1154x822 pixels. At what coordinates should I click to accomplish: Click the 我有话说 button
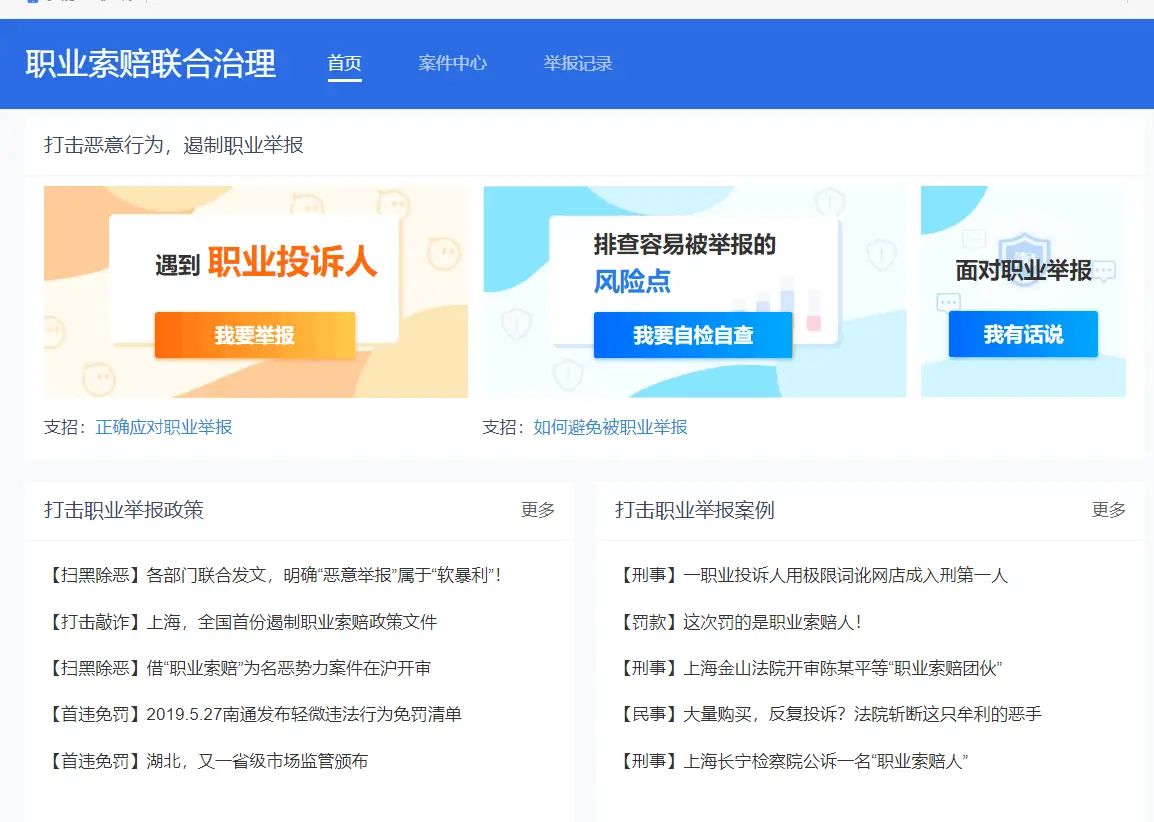1022,335
